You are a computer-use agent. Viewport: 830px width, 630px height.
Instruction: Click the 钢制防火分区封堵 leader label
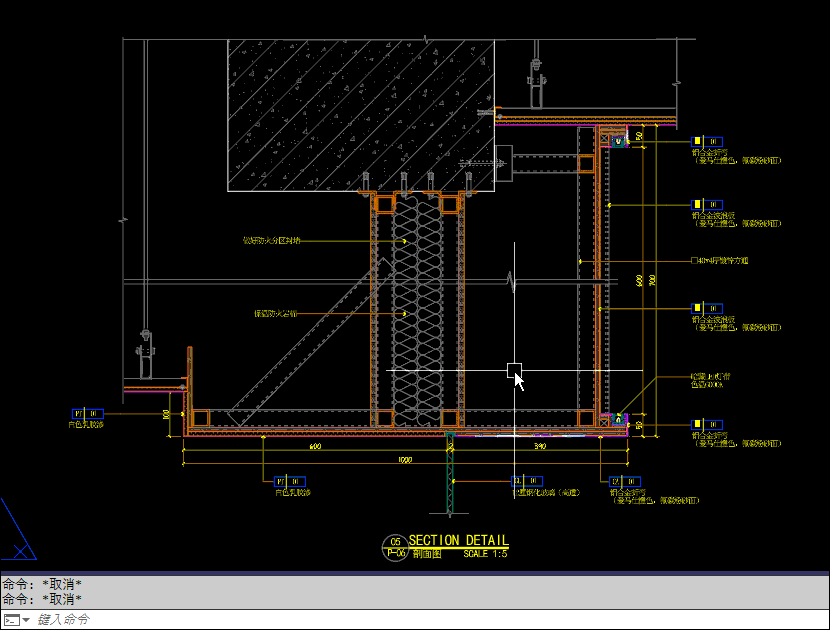point(271,241)
